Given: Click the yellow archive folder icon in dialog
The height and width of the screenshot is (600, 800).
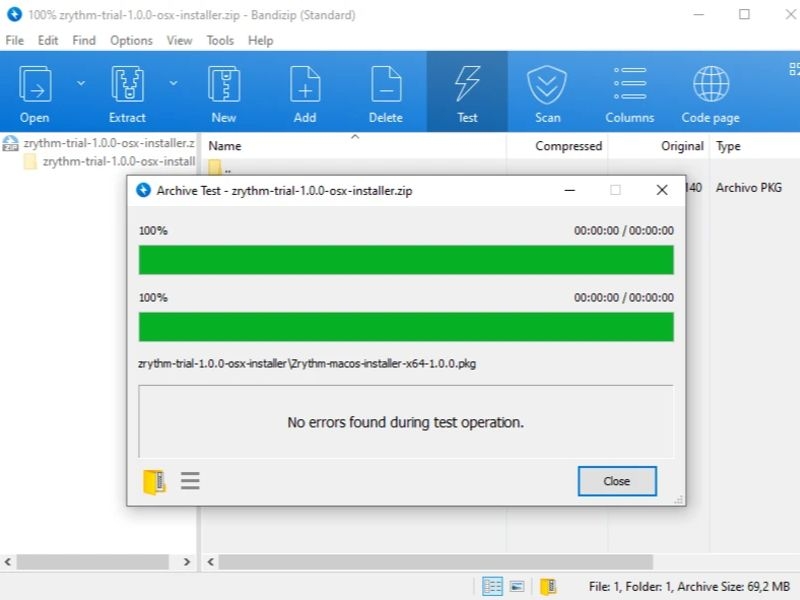Looking at the screenshot, I should coord(154,482).
